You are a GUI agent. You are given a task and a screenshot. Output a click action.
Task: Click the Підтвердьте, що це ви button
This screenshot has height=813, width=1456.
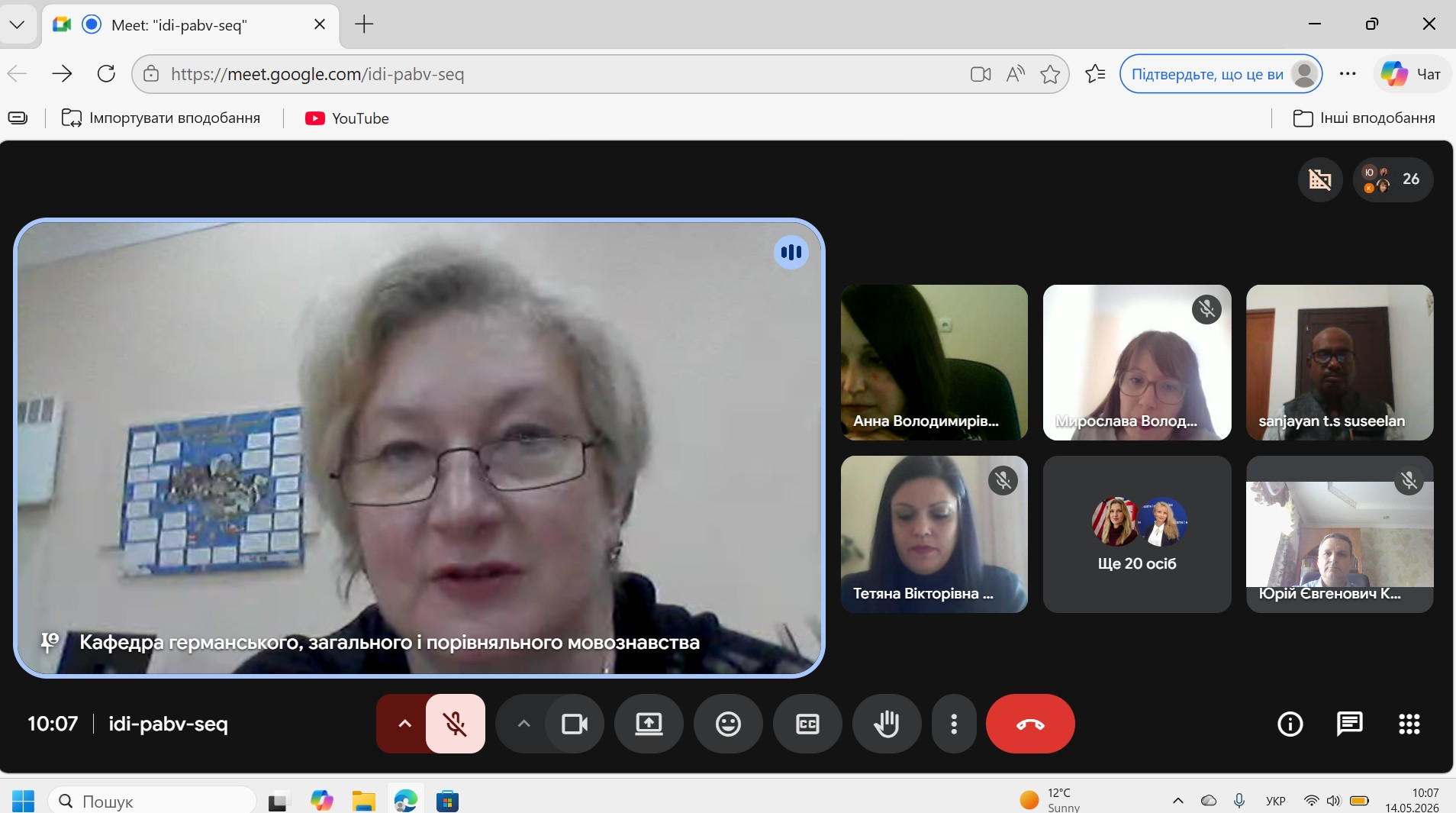(x=1220, y=74)
